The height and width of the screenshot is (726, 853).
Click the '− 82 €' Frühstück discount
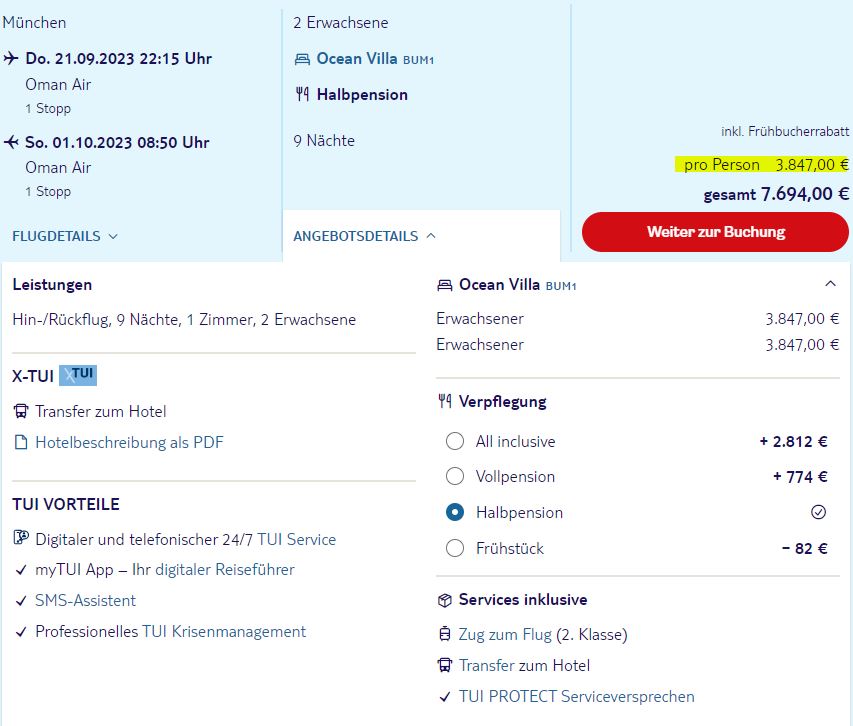[x=805, y=549]
